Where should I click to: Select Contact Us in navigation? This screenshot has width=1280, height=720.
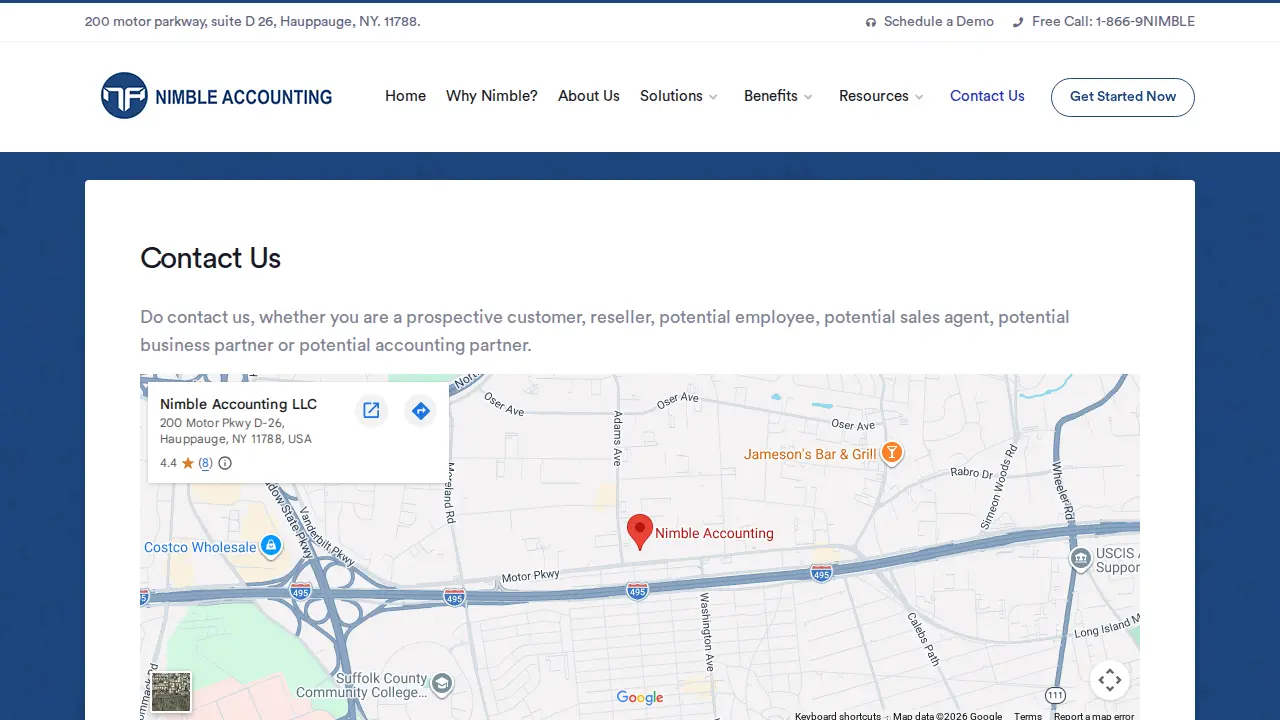coord(987,96)
